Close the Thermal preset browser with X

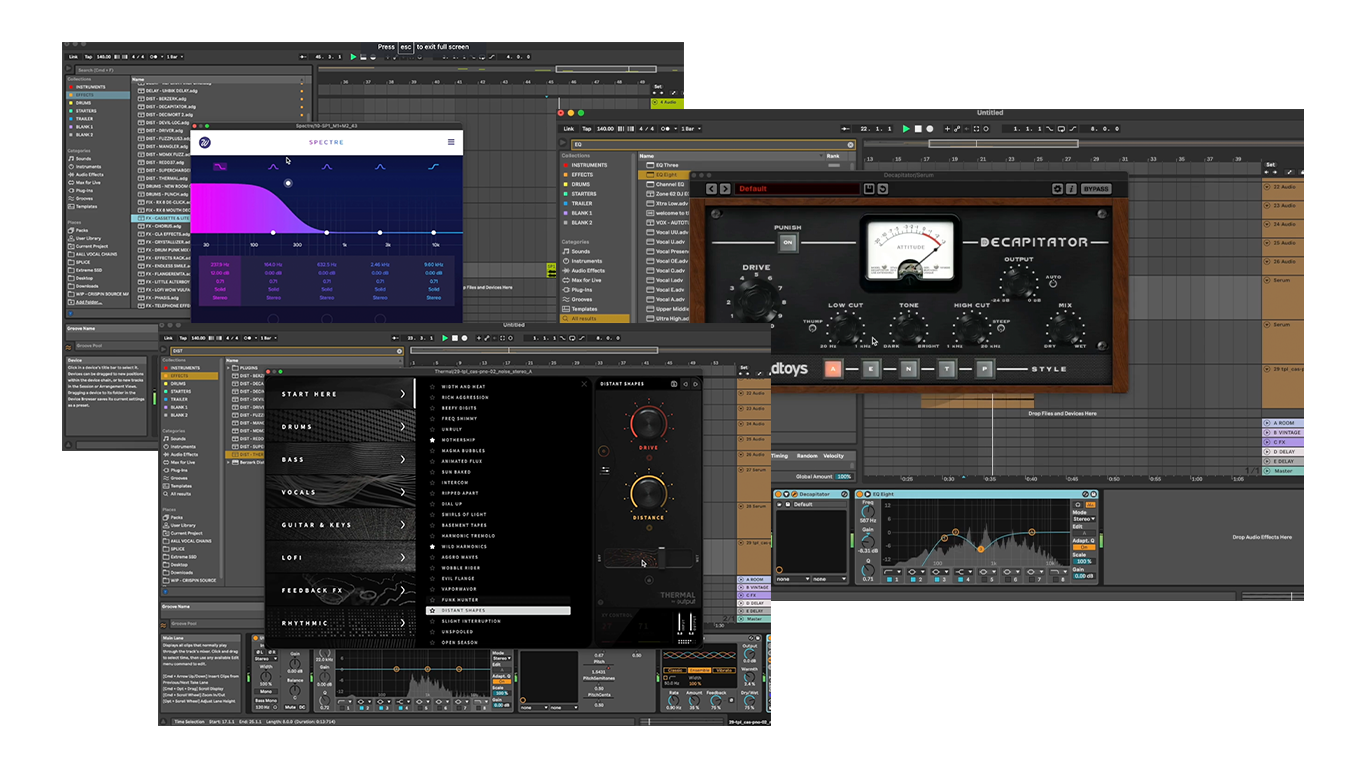(585, 384)
